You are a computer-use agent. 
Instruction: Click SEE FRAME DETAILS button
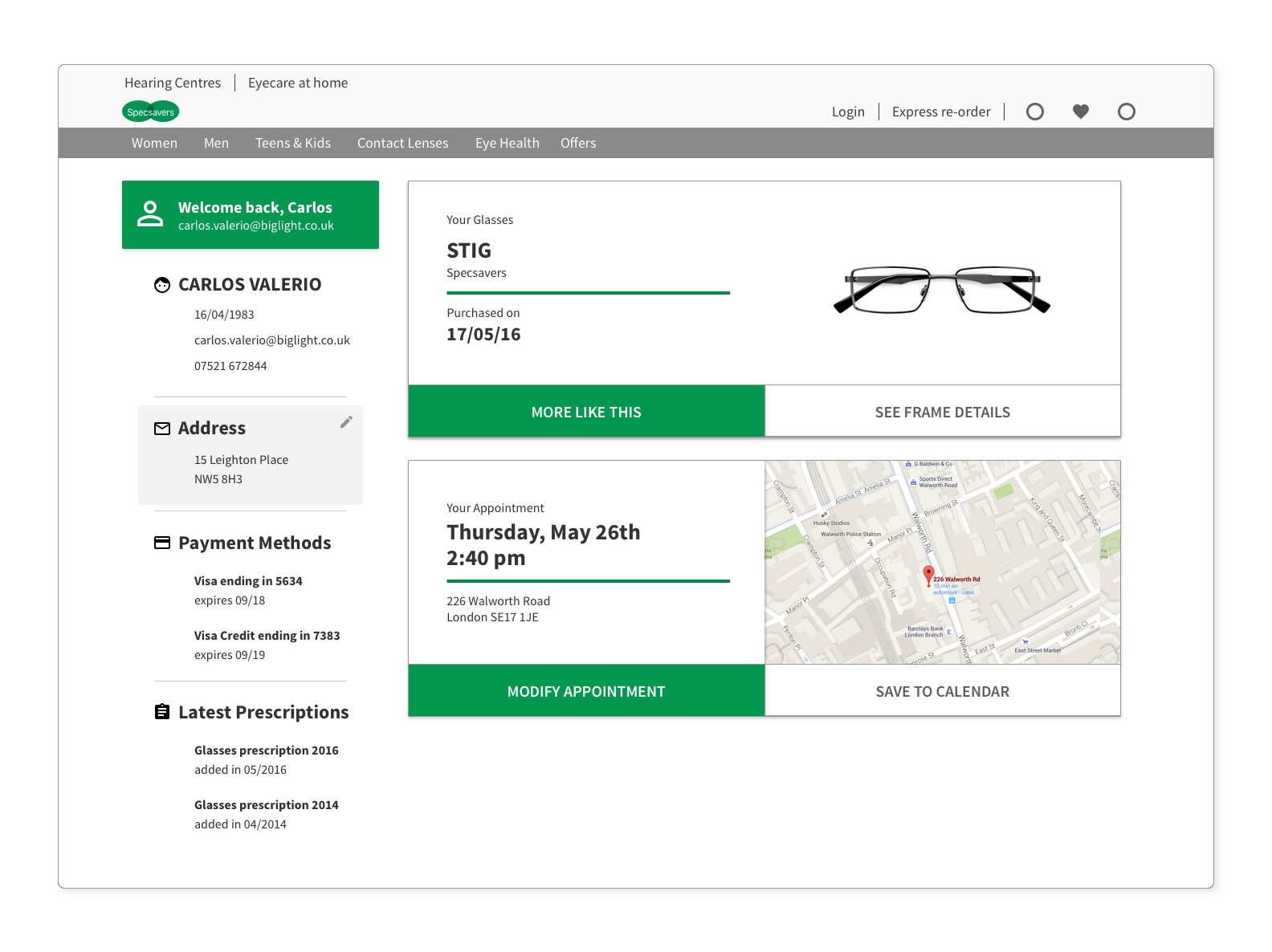pyautogui.click(x=943, y=412)
